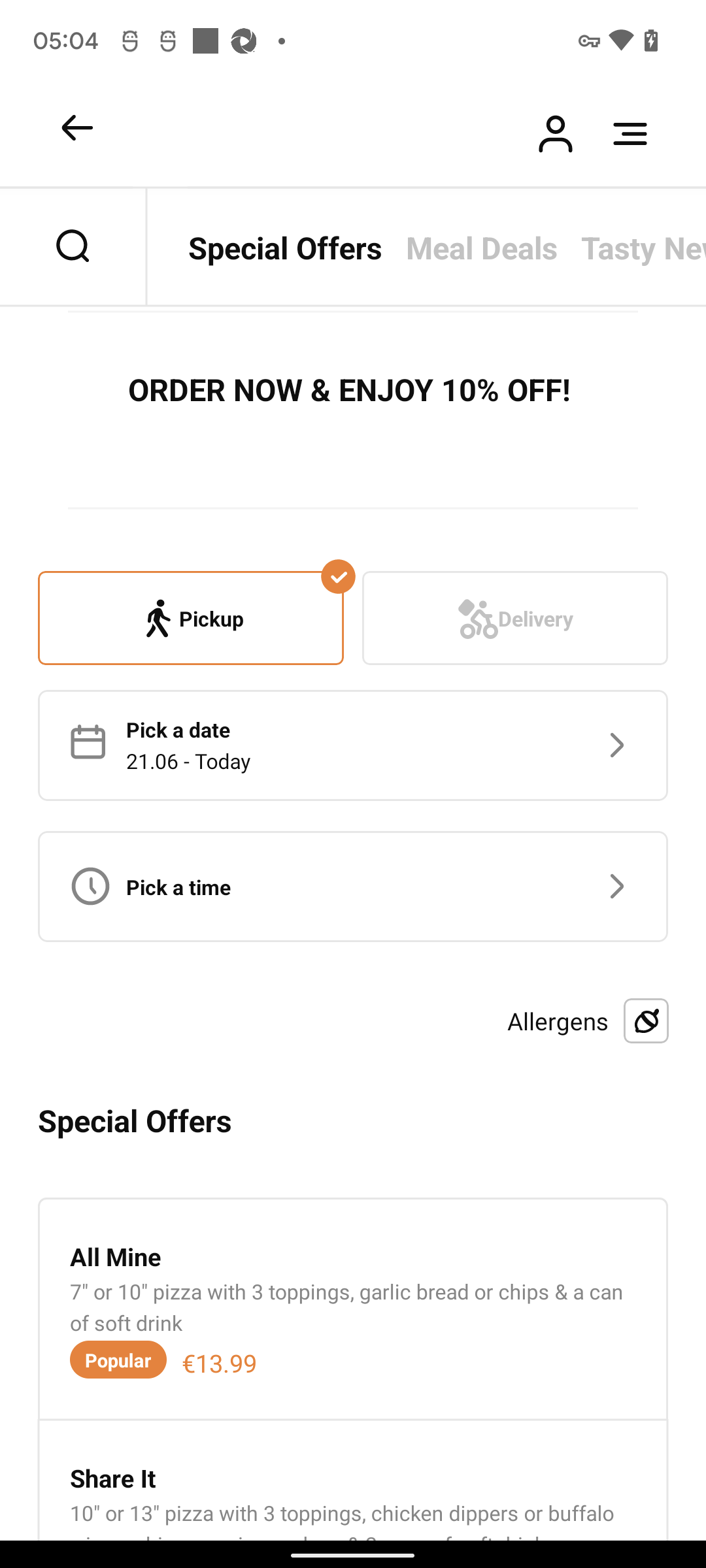Viewport: 706px width, 1568px height.
Task: Tap the clock icon beside Pick a time
Action: [x=90, y=887]
